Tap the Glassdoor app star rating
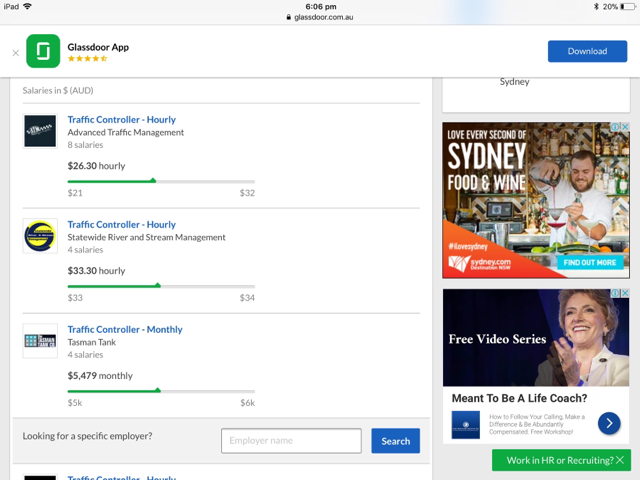640x480 pixels. tap(87, 59)
